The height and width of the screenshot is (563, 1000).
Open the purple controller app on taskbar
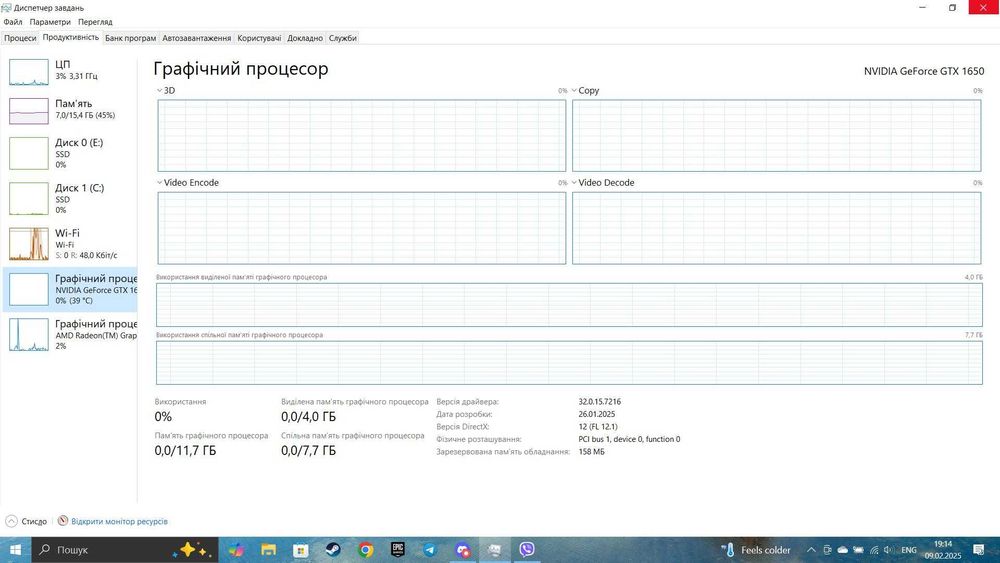coord(462,550)
